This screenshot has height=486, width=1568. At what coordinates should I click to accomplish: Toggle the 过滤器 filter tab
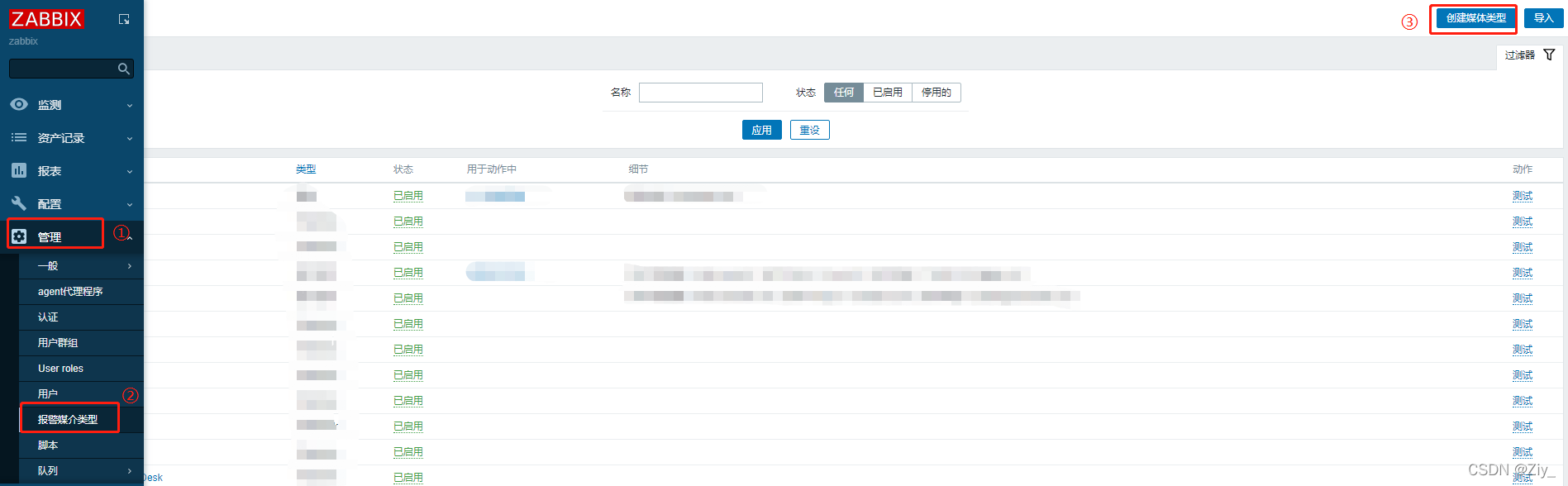1530,55
